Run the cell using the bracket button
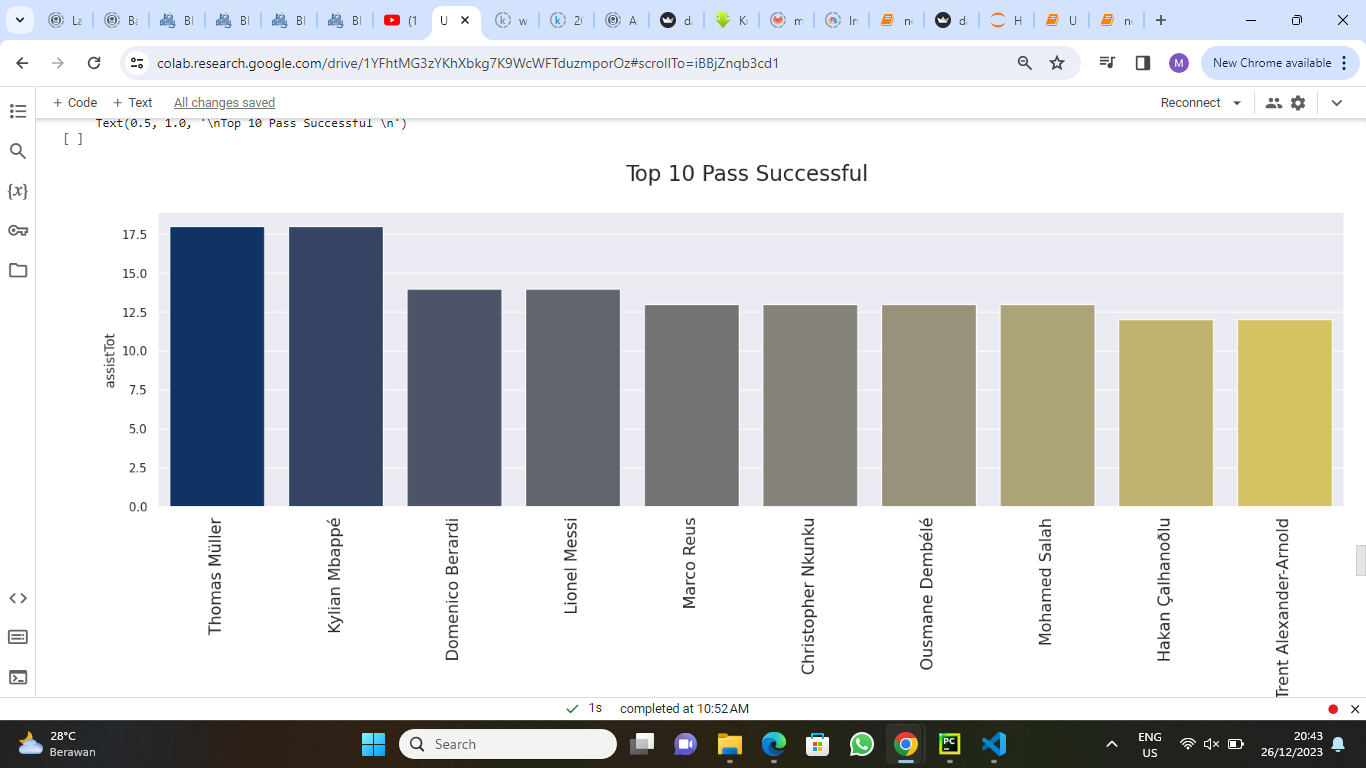The height and width of the screenshot is (768, 1366). coord(73,139)
